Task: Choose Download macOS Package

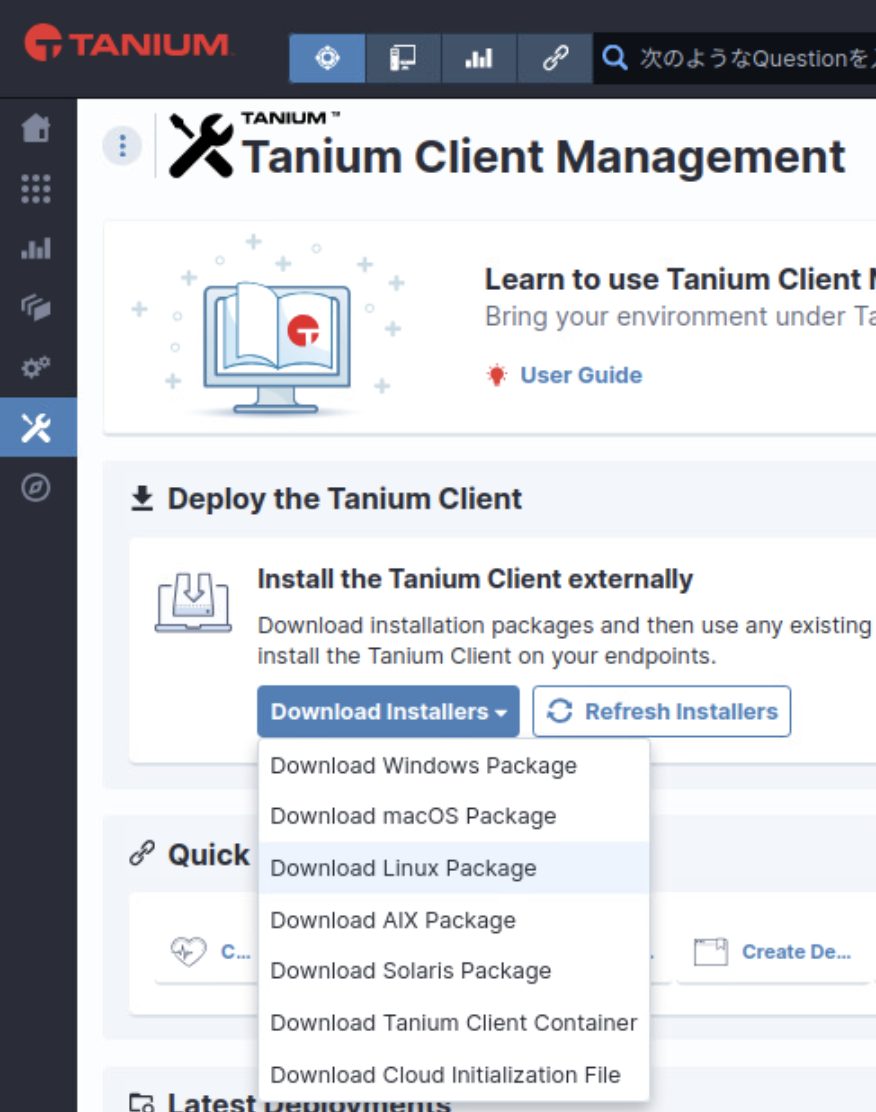Action: point(454,816)
